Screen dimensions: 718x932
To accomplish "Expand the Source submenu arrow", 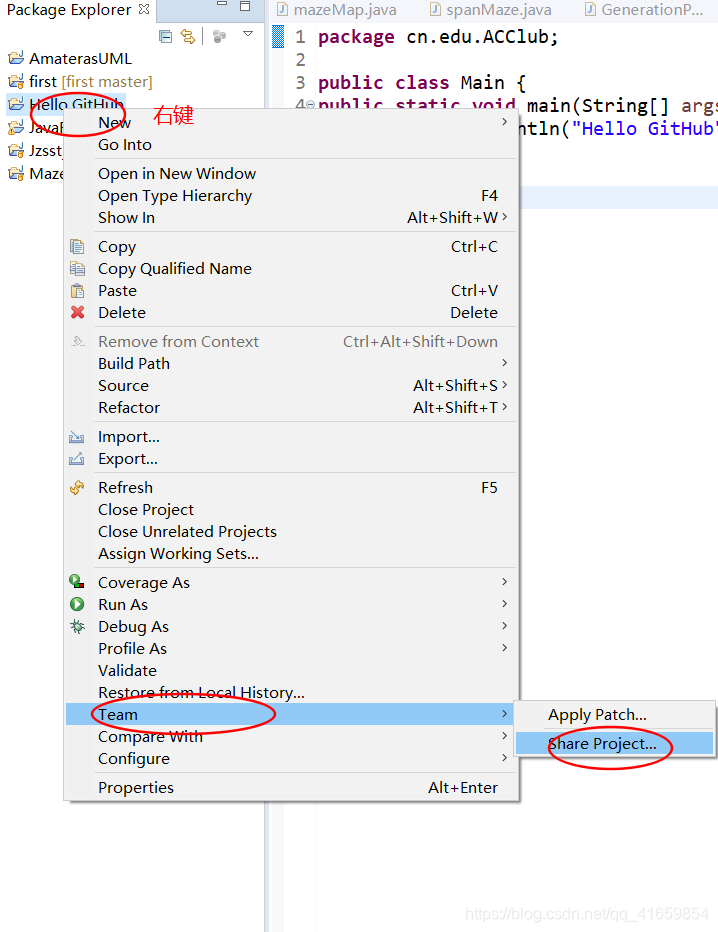I will (505, 385).
